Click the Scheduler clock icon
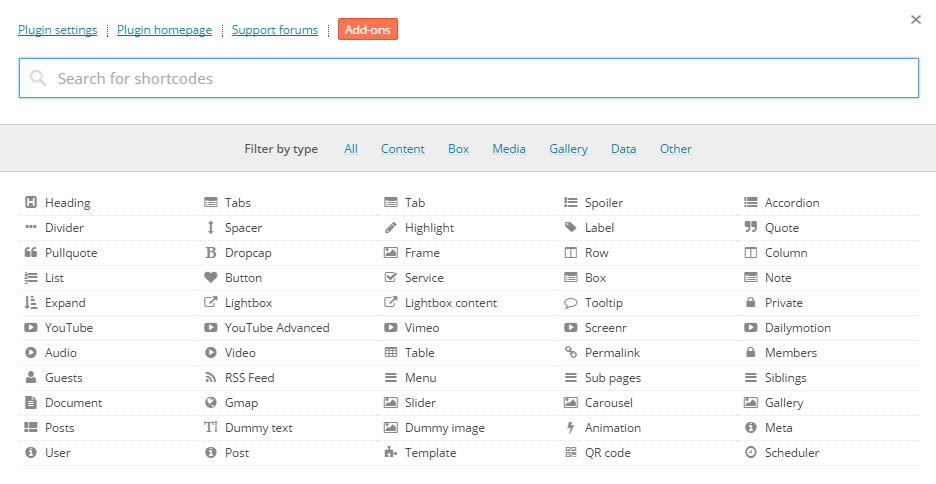The image size is (936, 484). pos(750,452)
